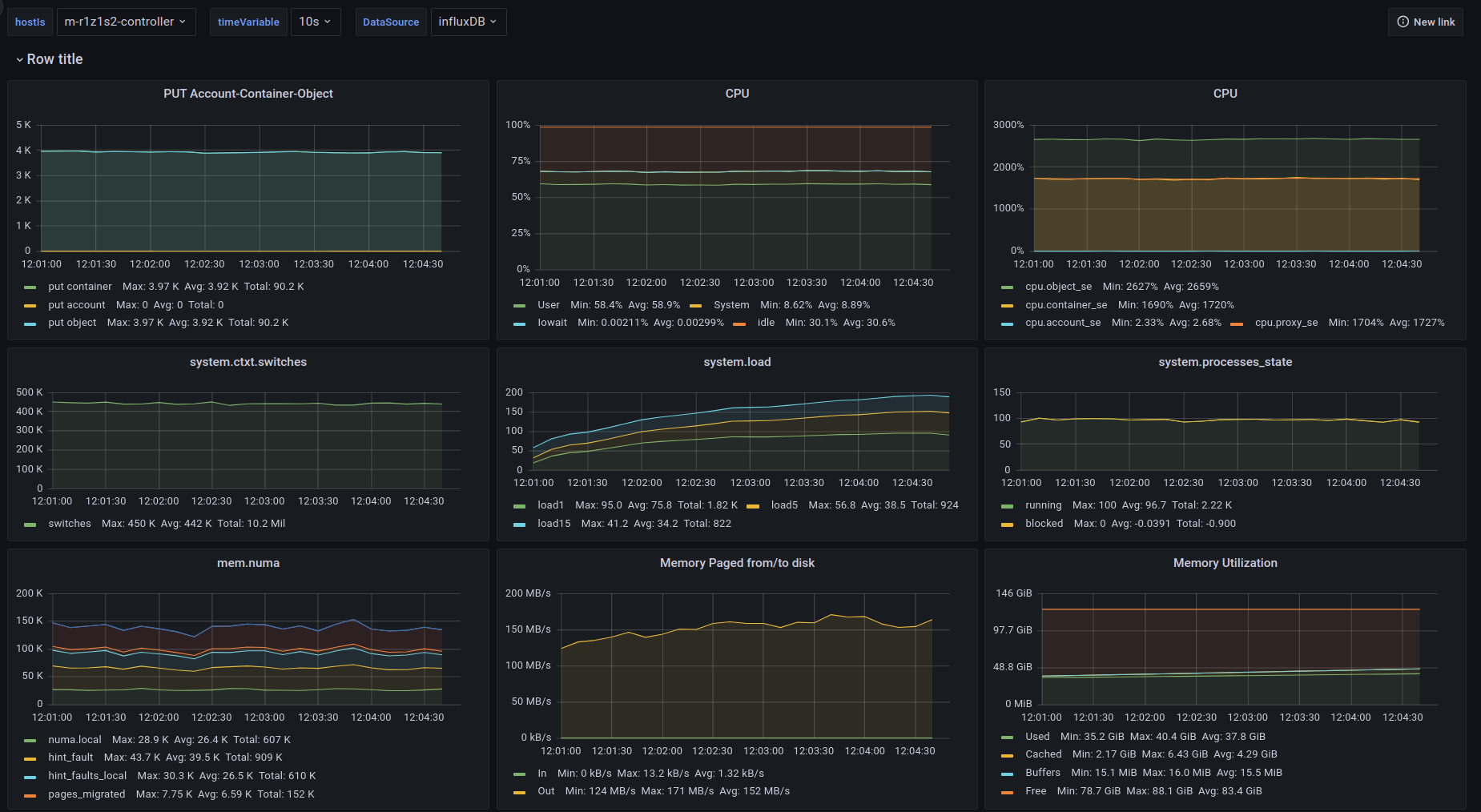Click the Row title heading text
Screen dimensions: 1481x812
(54, 59)
